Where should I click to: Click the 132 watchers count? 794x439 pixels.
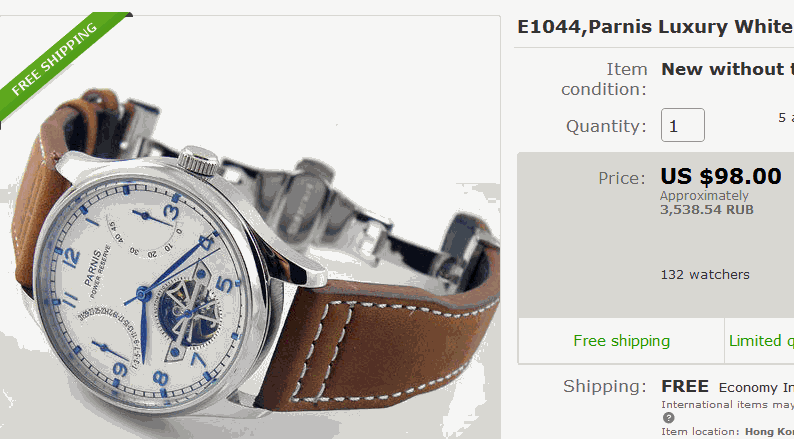(705, 275)
